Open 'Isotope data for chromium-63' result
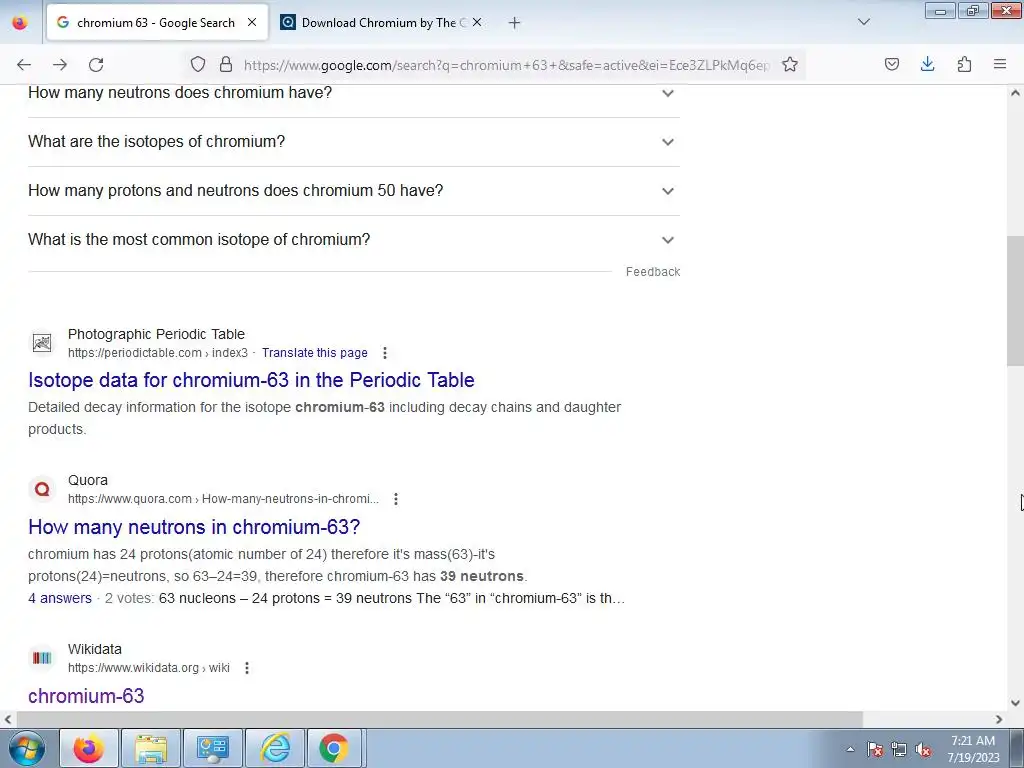Screen dimensions: 1024x768 251,380
